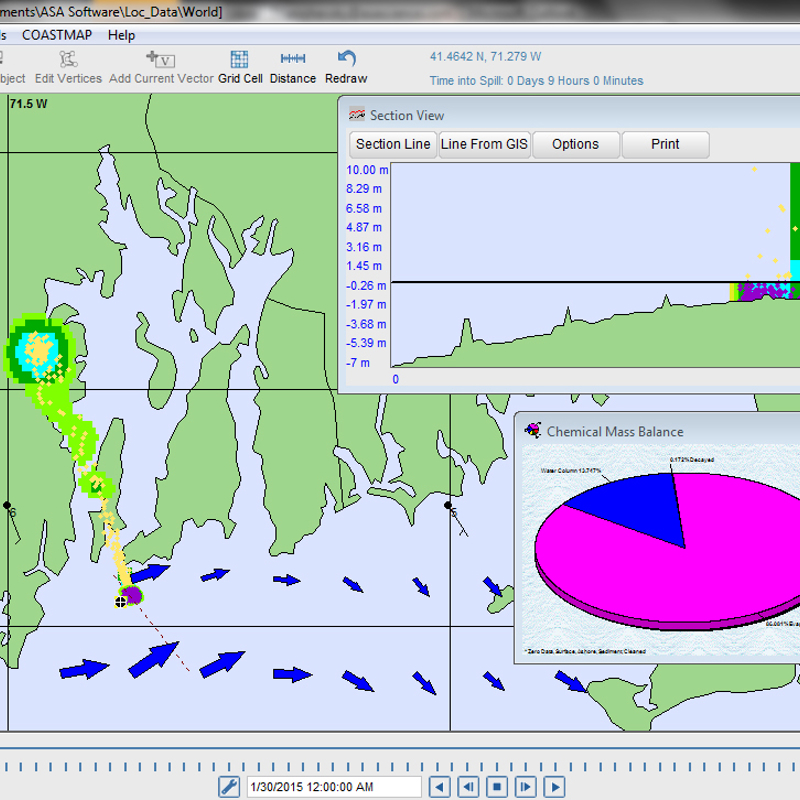This screenshot has width=800, height=800.
Task: Open time settings with the wrench icon
Action: click(228, 787)
